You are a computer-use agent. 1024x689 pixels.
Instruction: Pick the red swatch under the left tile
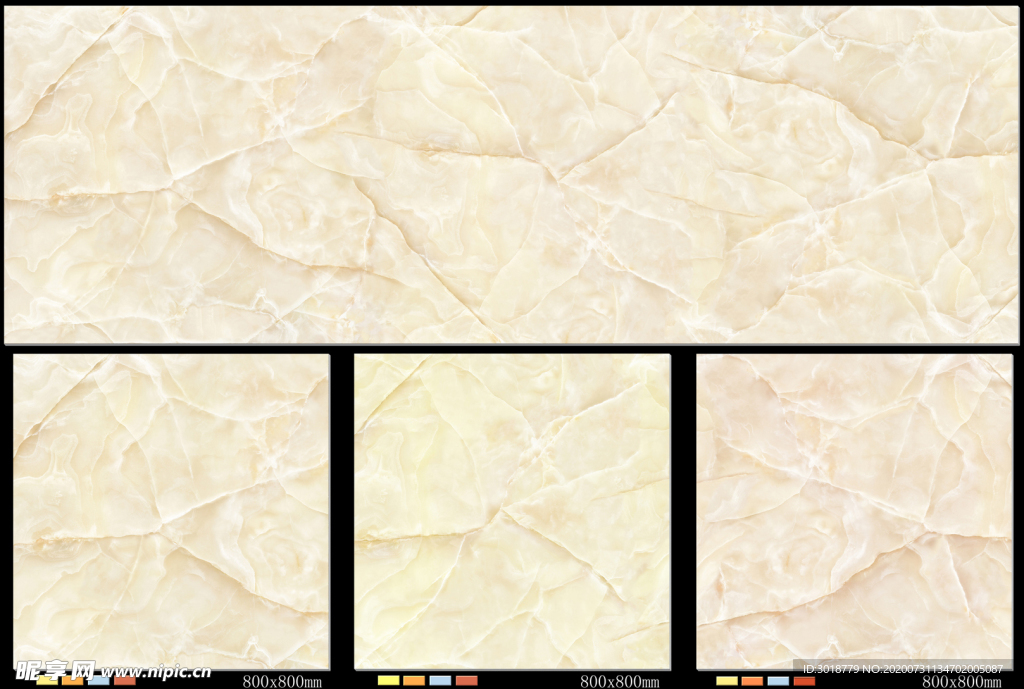click(125, 681)
